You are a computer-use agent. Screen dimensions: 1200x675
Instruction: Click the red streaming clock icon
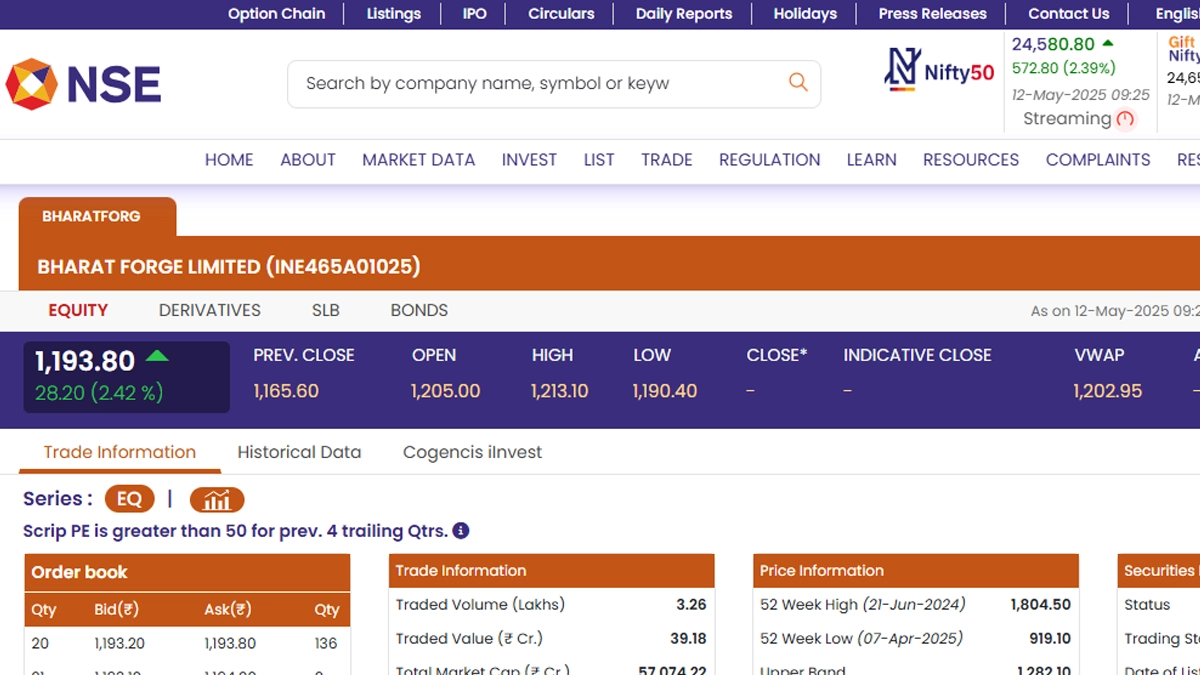click(1126, 119)
